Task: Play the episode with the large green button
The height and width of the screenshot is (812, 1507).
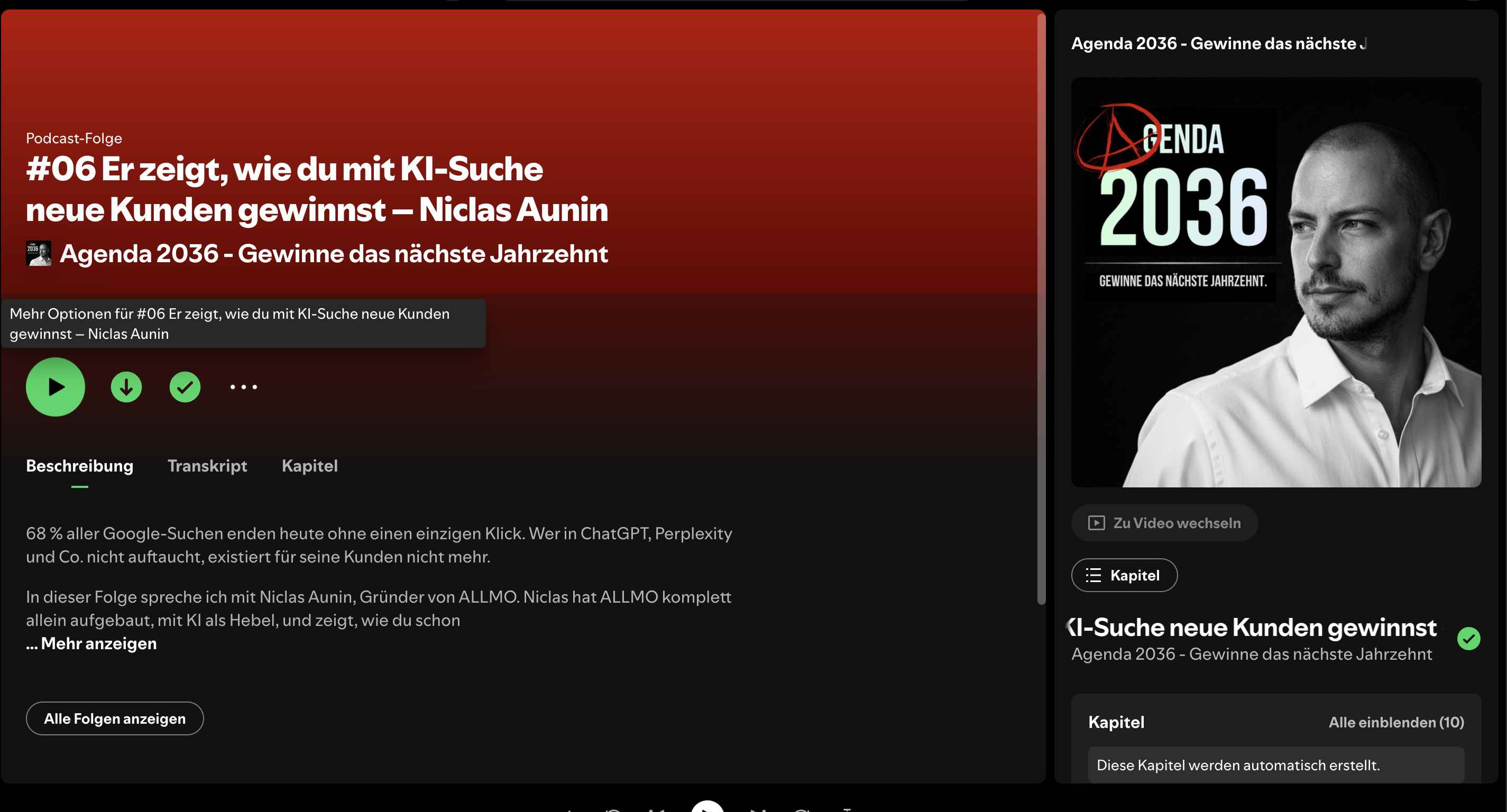Action: coord(55,386)
